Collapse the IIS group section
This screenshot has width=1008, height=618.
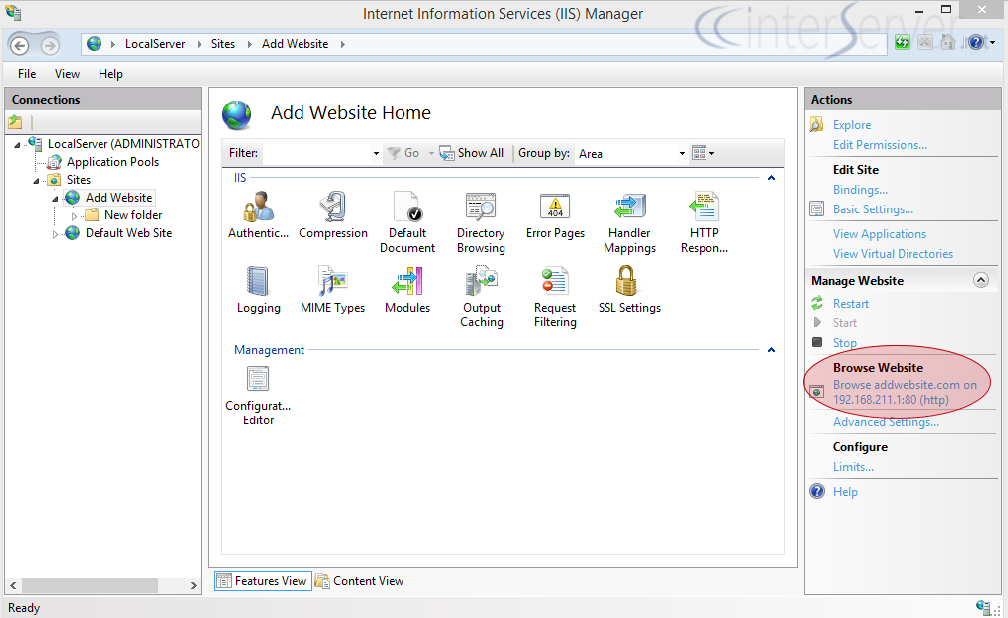coord(771,177)
